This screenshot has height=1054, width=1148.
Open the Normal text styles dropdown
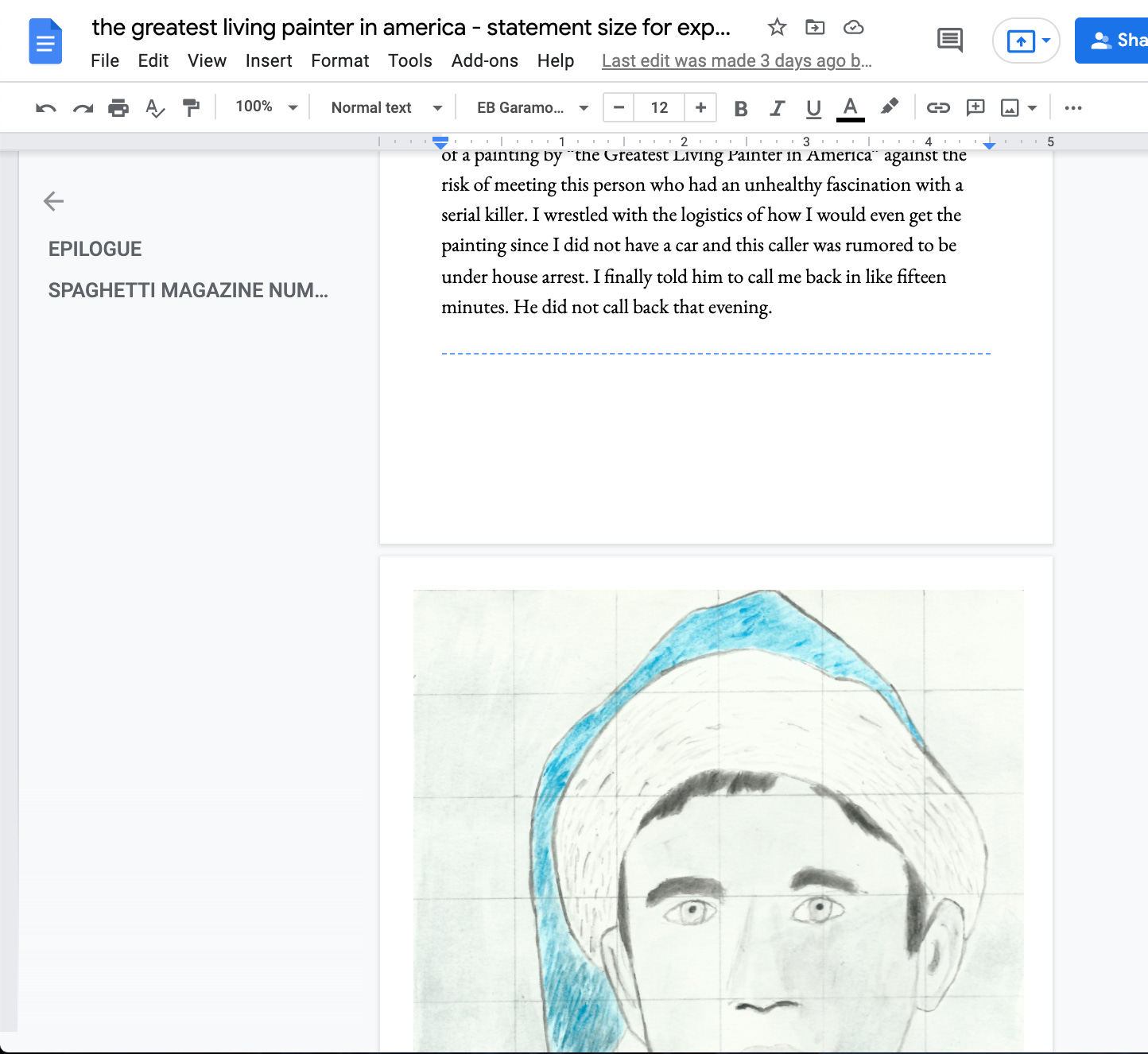pos(386,108)
